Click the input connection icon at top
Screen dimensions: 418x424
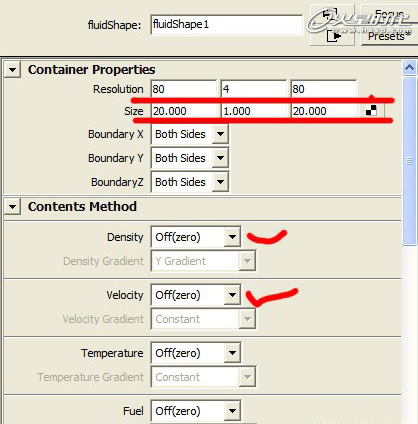click(x=330, y=13)
